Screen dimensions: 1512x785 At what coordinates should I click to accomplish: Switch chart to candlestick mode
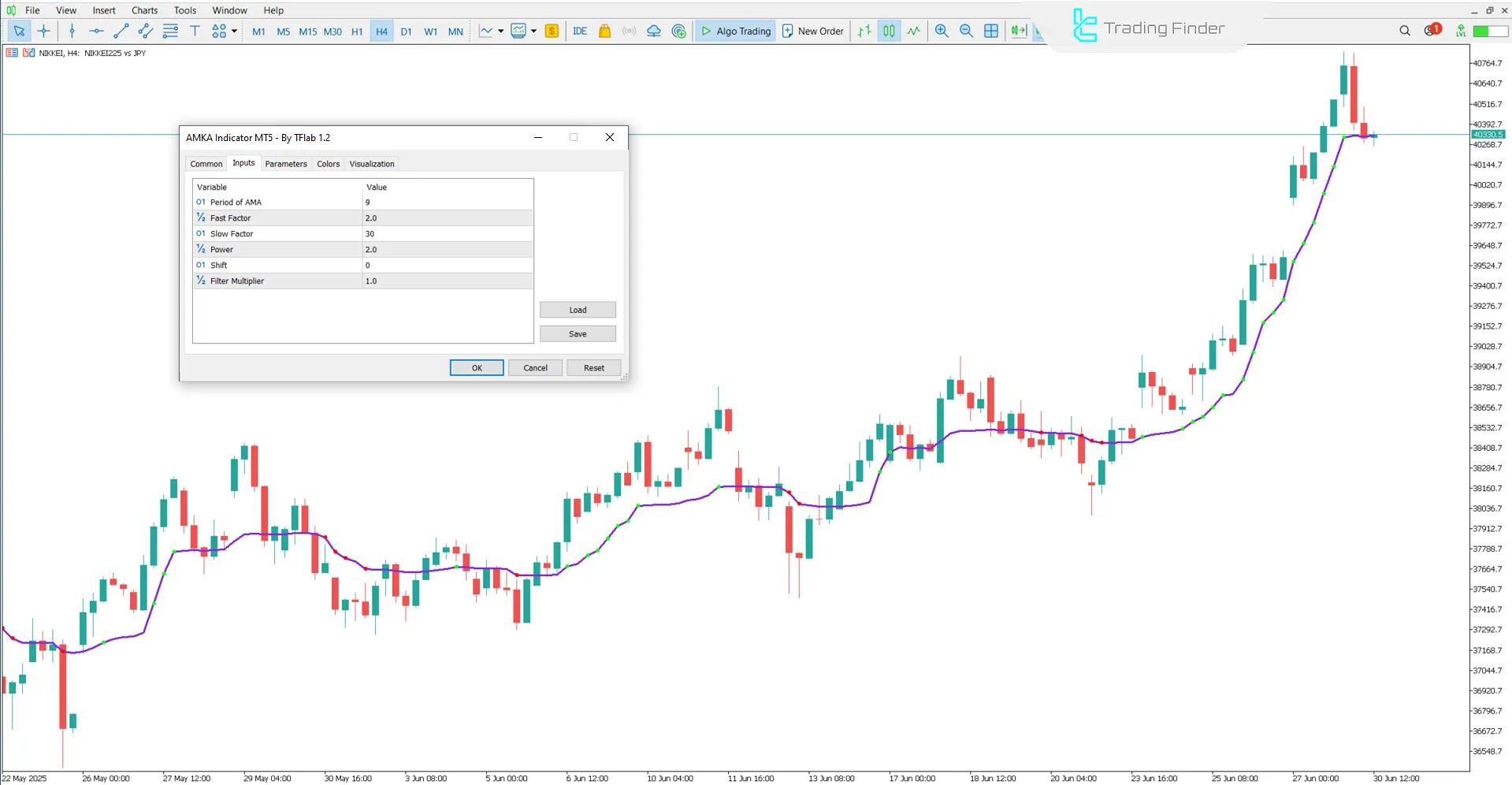coord(889,31)
